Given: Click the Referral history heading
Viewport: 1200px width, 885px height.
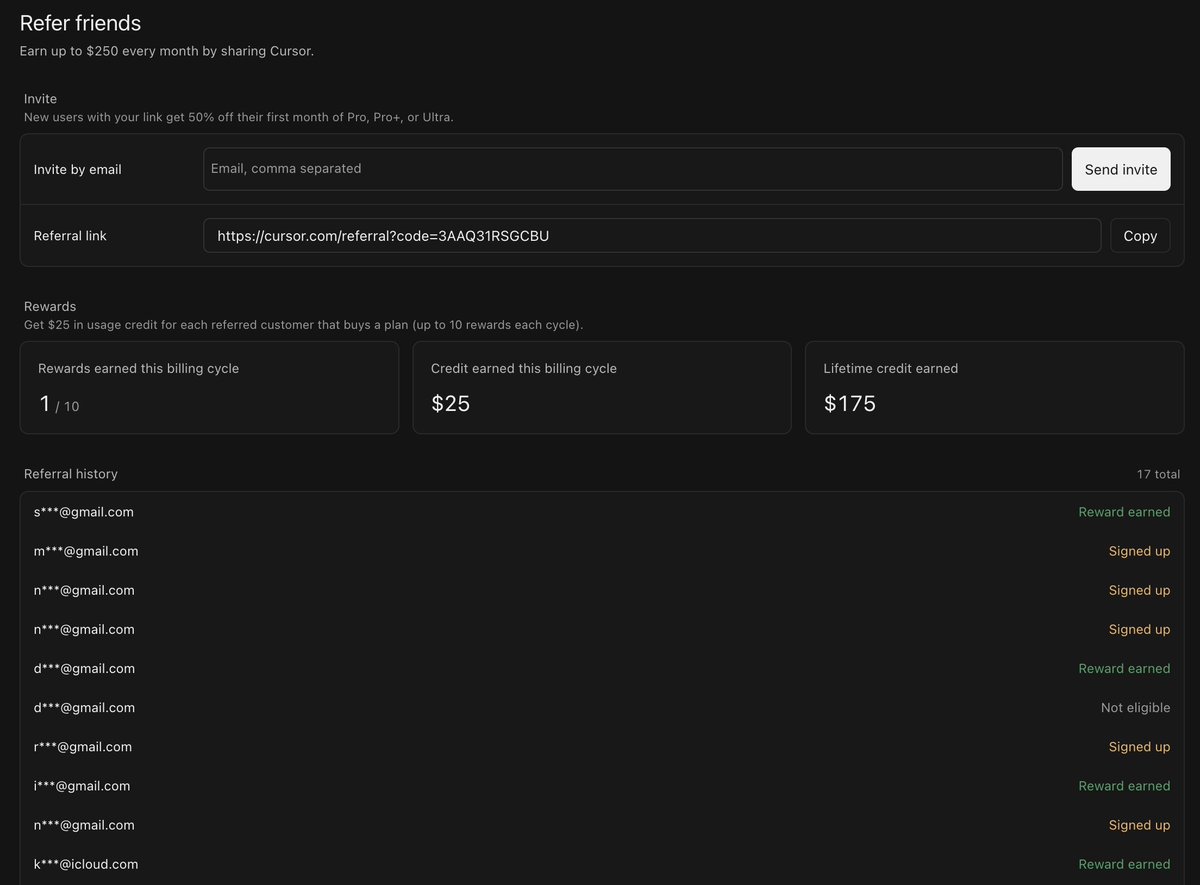Looking at the screenshot, I should [71, 474].
